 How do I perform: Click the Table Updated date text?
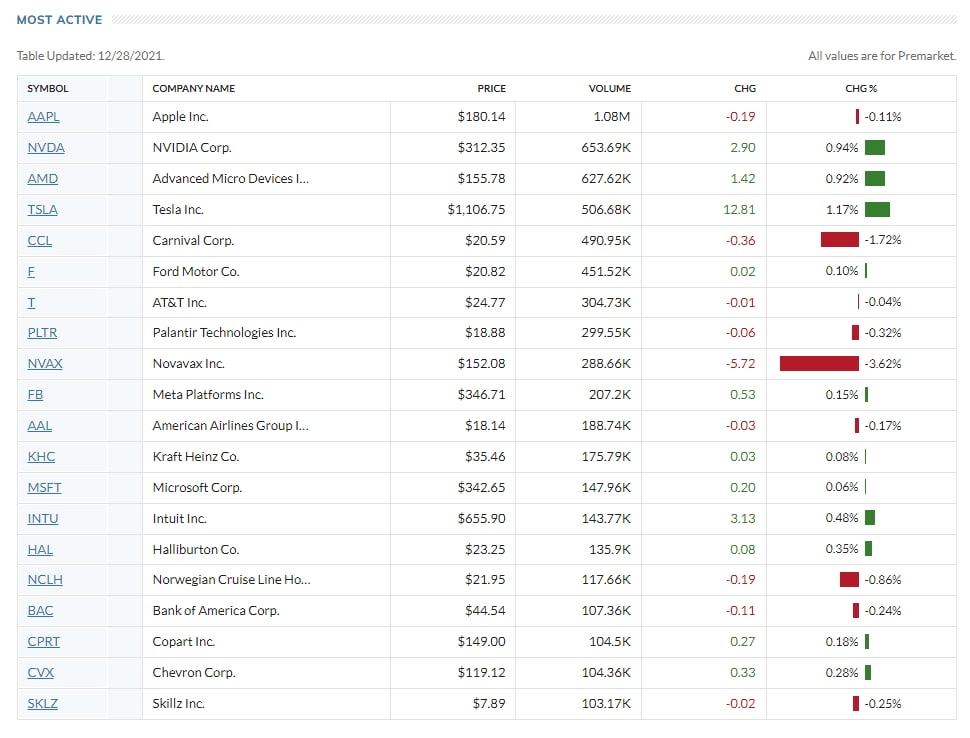coord(90,56)
